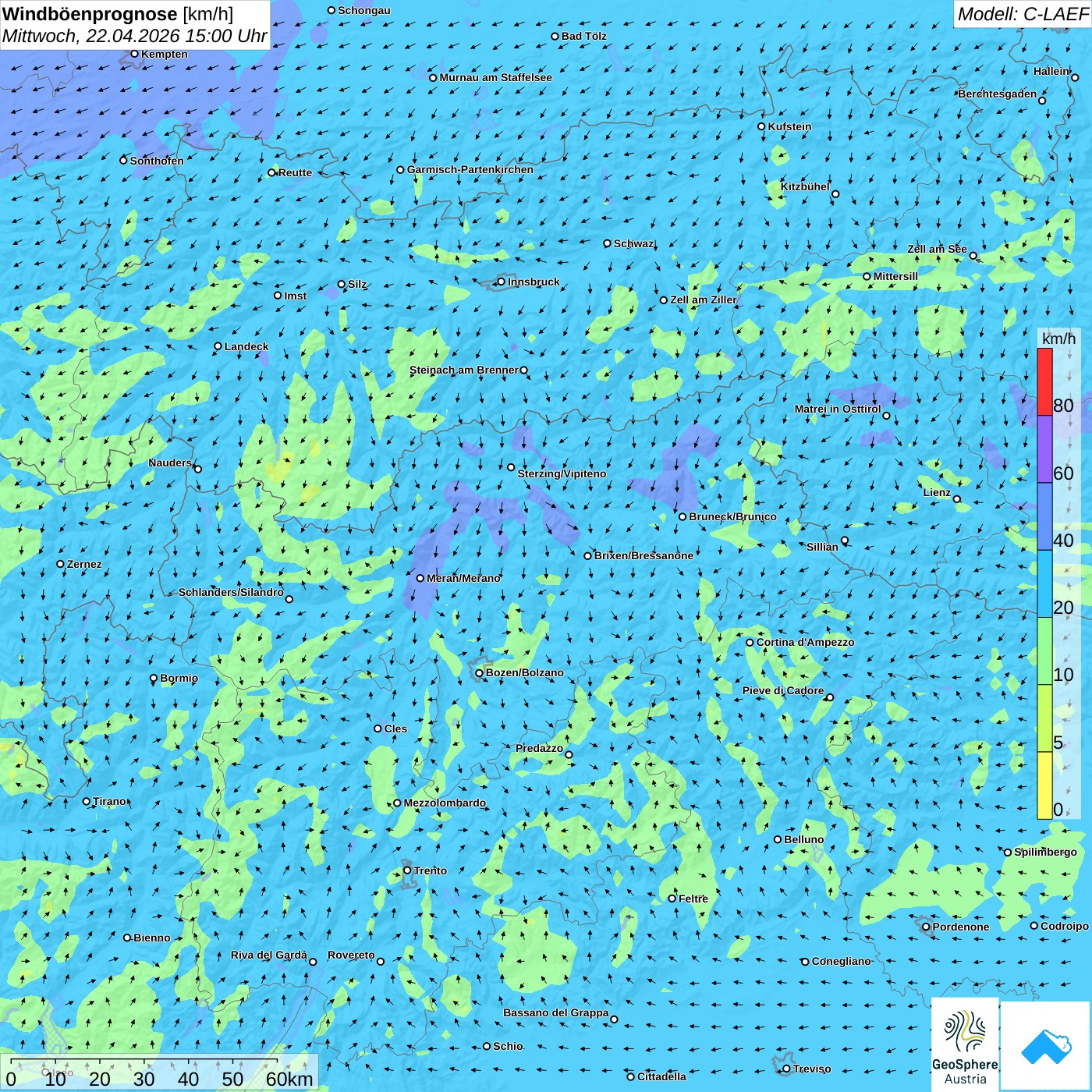Click the Trento city marker
Image resolution: width=1092 pixels, height=1092 pixels.
pyautogui.click(x=407, y=870)
